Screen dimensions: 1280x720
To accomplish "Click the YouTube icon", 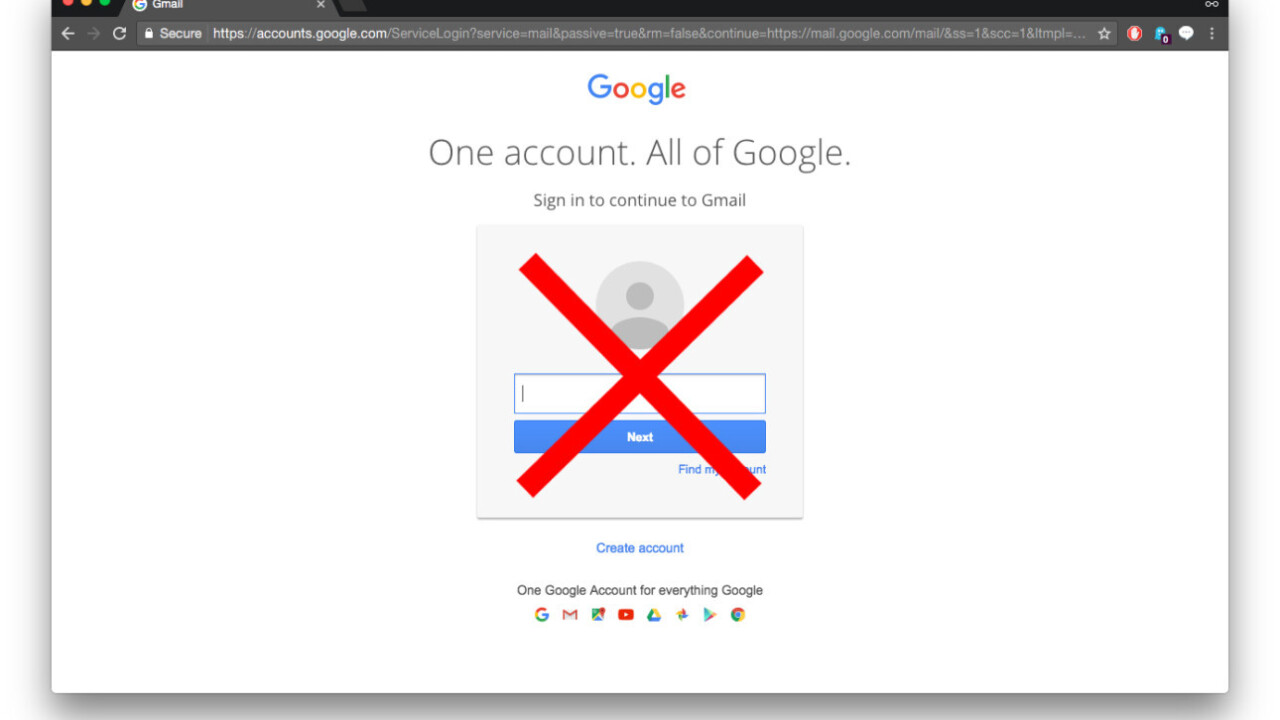I will pyautogui.click(x=626, y=615).
